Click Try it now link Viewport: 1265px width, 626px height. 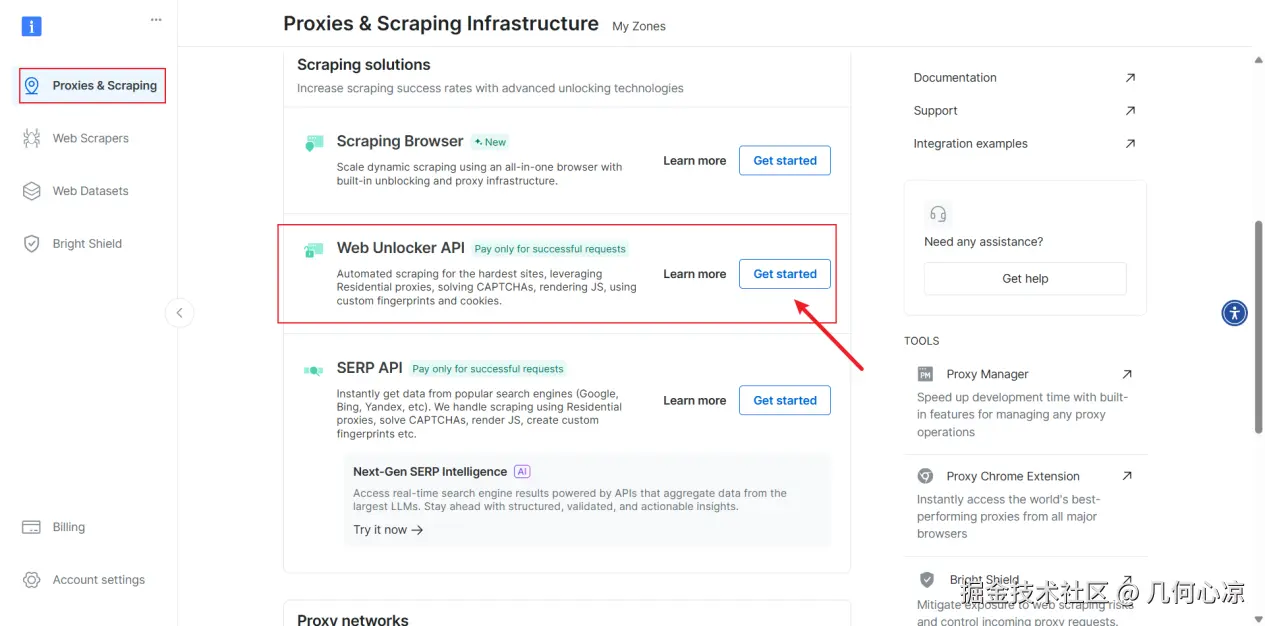pos(388,530)
